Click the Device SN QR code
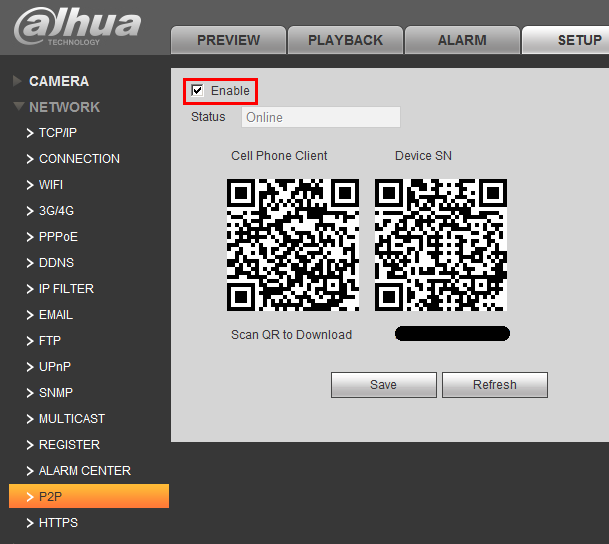The height and width of the screenshot is (544, 609). [441, 245]
